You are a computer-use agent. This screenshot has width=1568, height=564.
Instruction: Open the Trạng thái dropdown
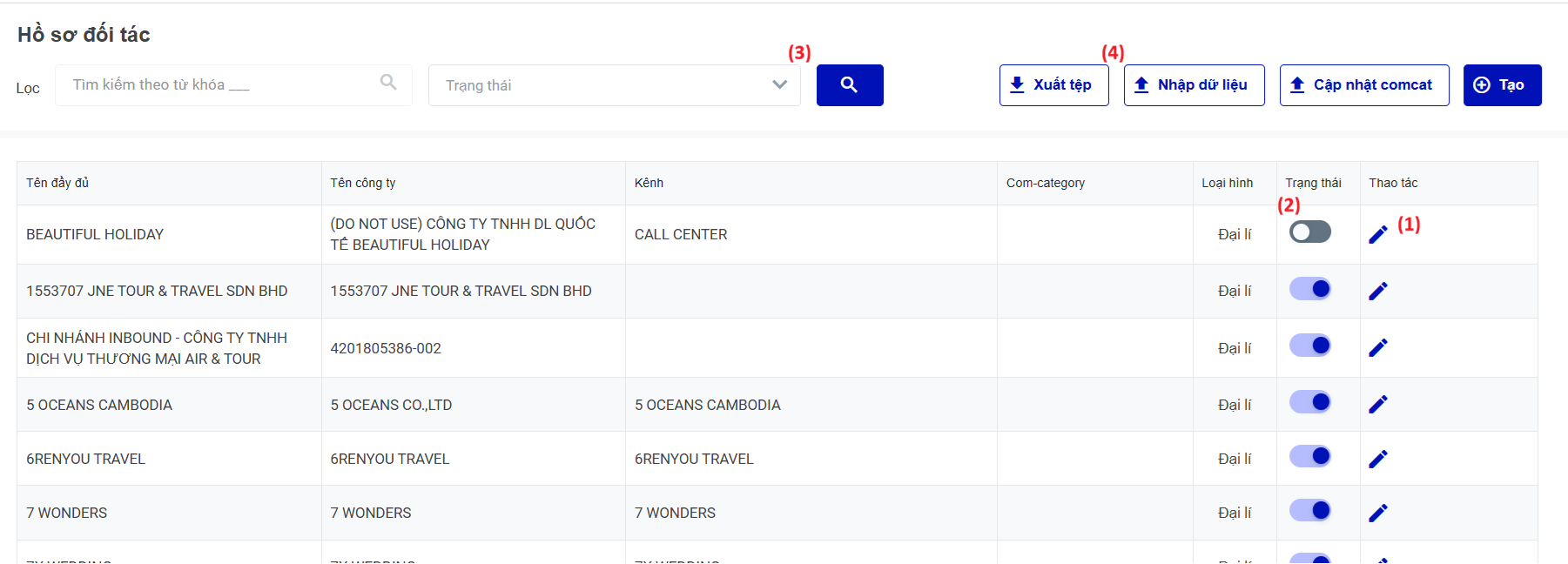tap(615, 85)
